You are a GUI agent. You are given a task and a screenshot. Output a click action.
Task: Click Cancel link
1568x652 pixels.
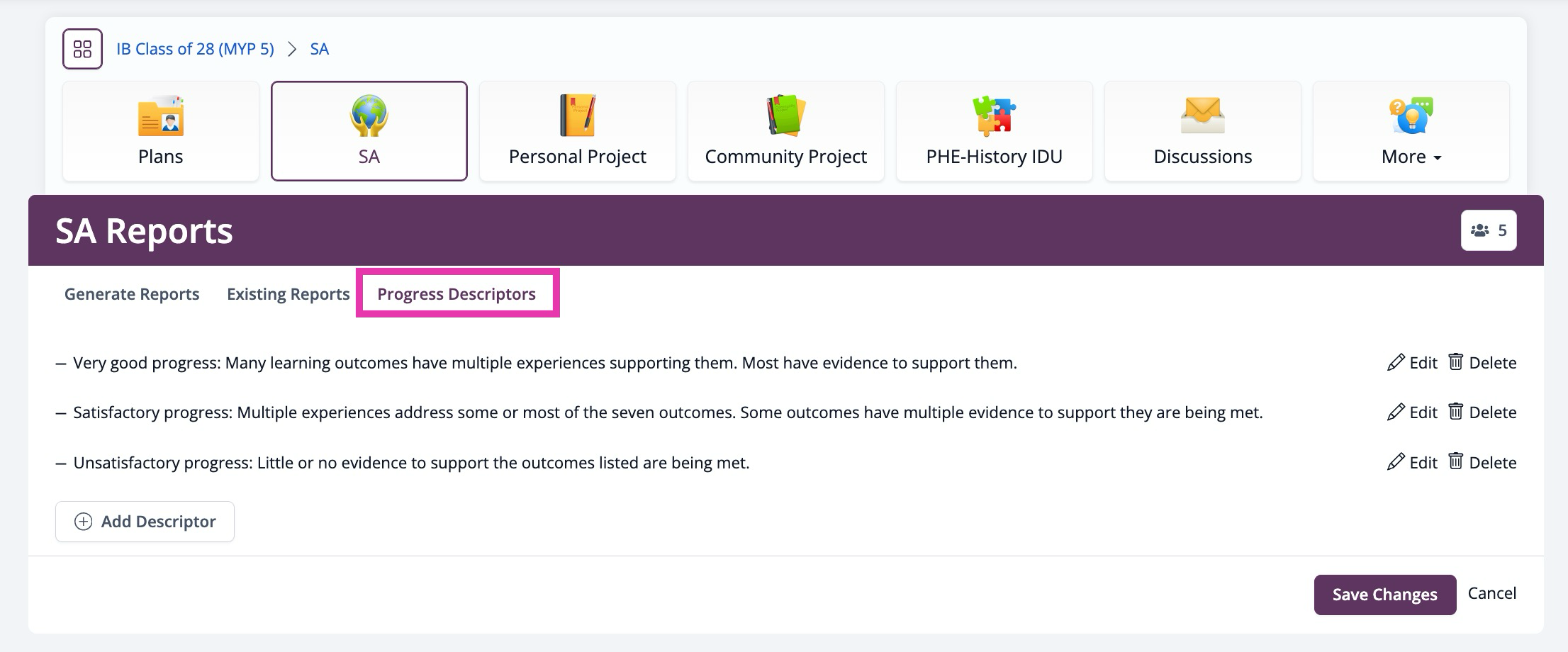1491,593
